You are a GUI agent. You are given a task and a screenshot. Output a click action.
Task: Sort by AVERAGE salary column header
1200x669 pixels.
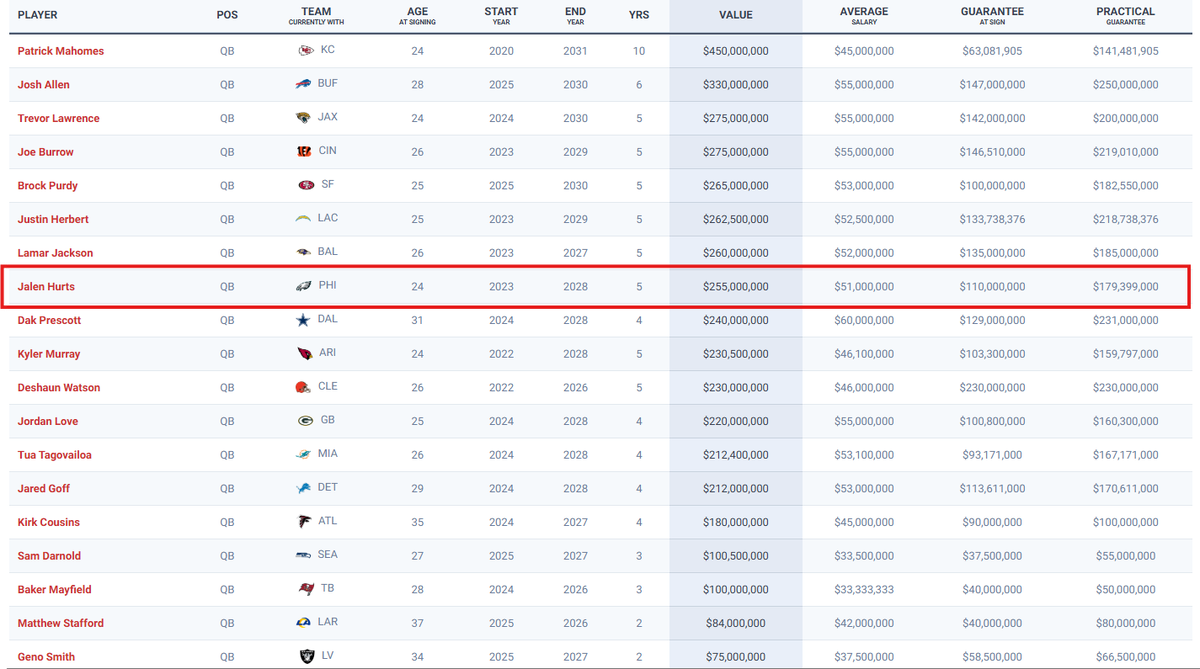(x=863, y=15)
